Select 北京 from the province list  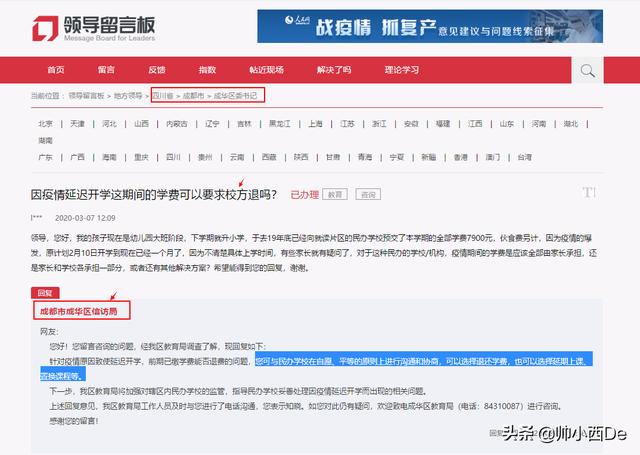click(x=46, y=124)
